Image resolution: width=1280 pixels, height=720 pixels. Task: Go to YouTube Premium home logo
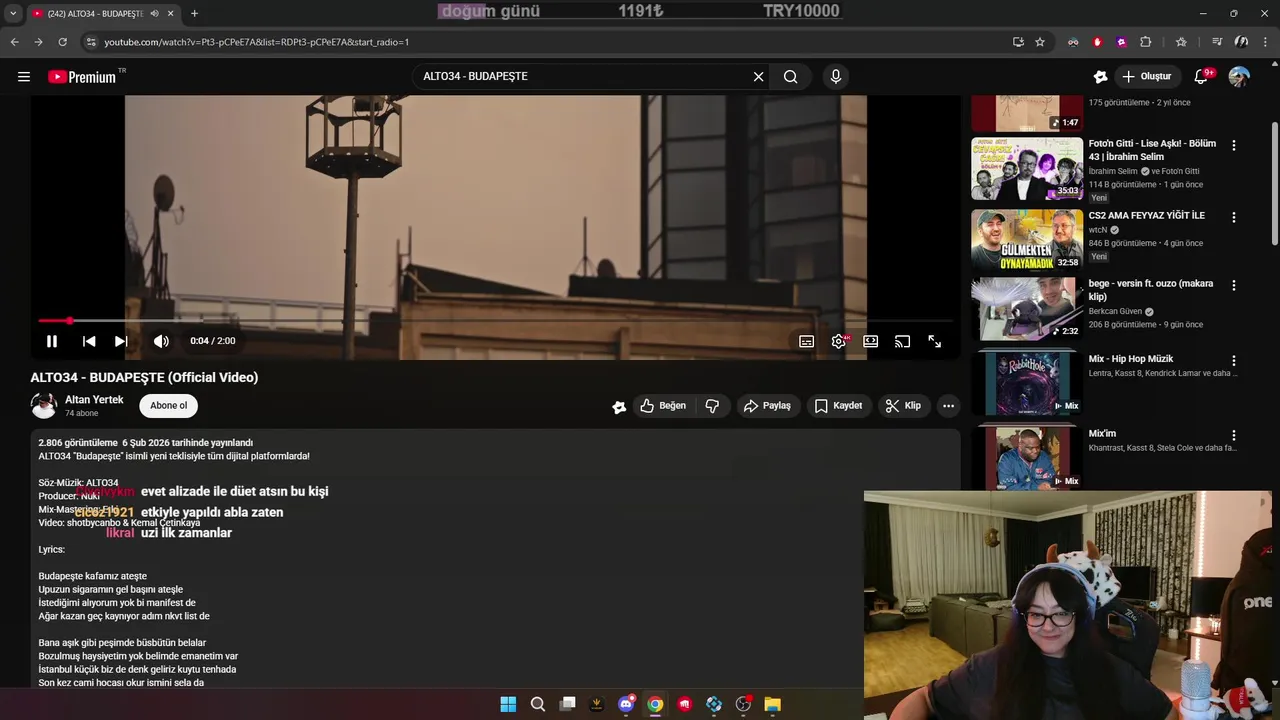coord(83,77)
